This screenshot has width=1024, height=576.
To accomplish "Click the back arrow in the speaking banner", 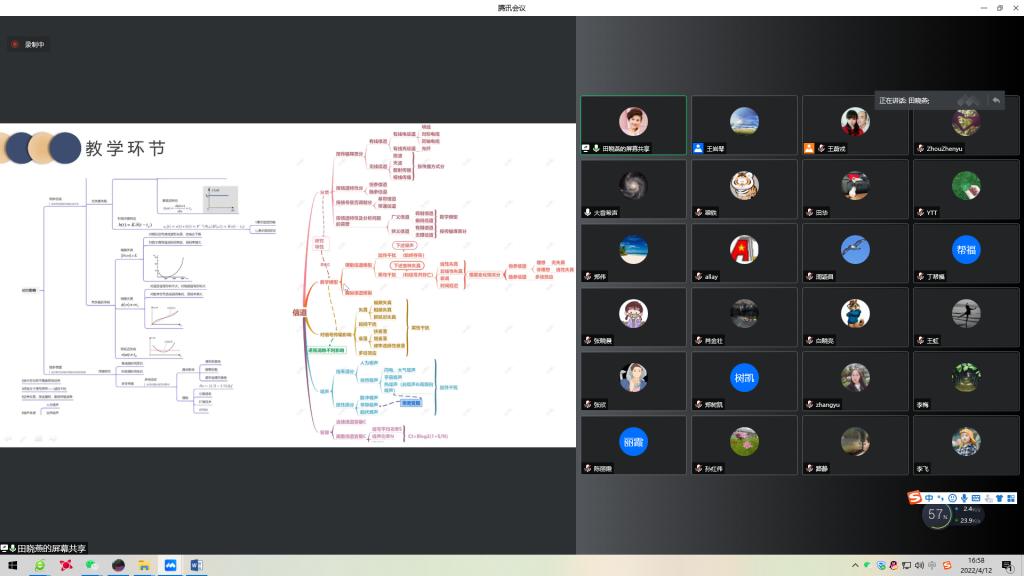I will [x=995, y=100].
